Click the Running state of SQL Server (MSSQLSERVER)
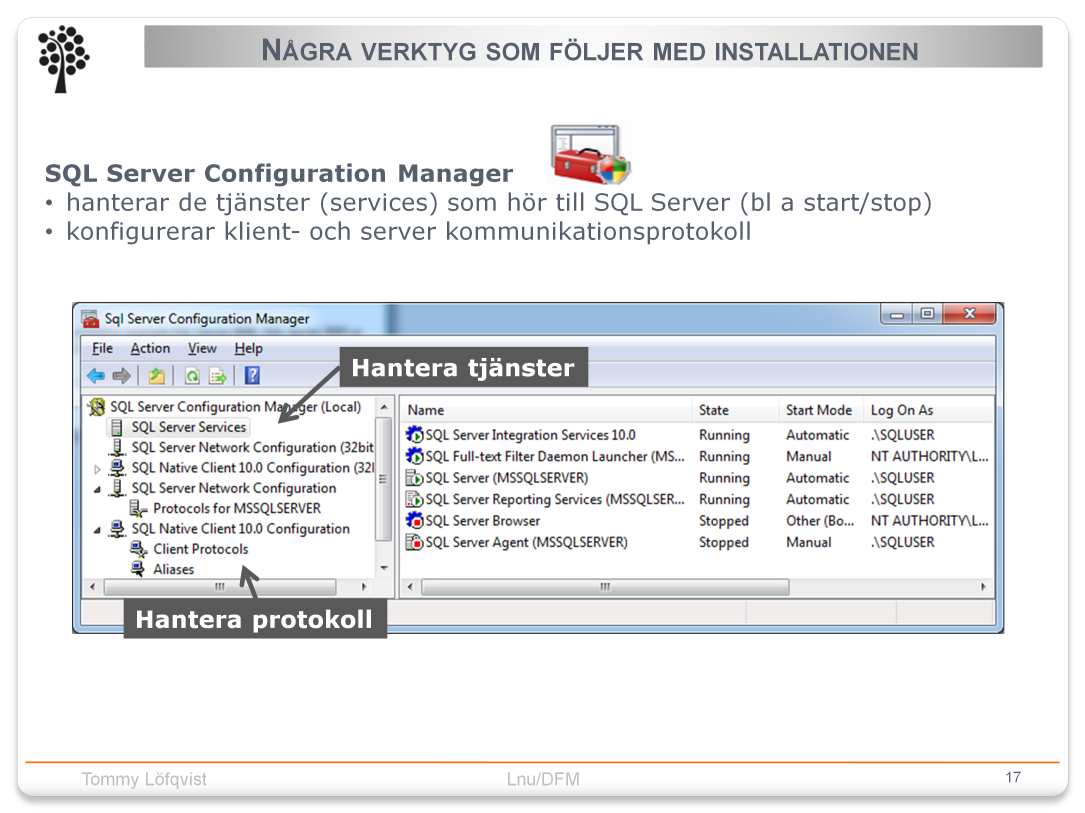This screenshot has height=813, width=1085. 724,478
